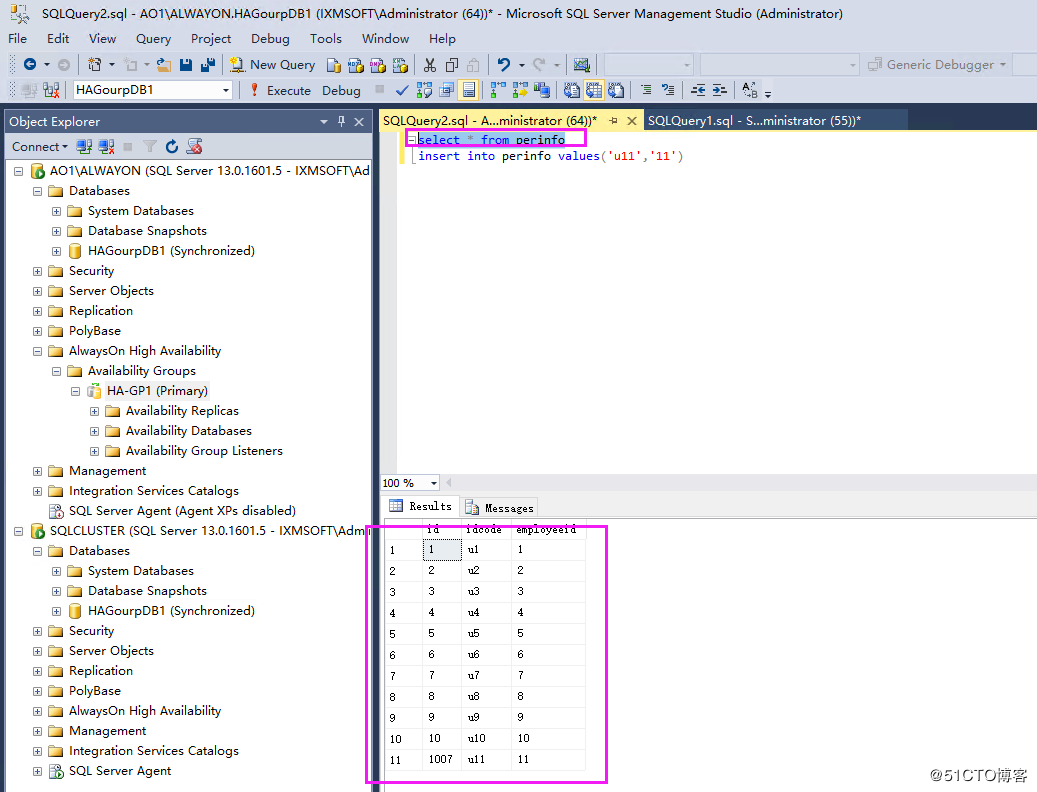Image resolution: width=1037 pixels, height=792 pixels.
Task: Switch to the Messages tab
Action: (500, 508)
